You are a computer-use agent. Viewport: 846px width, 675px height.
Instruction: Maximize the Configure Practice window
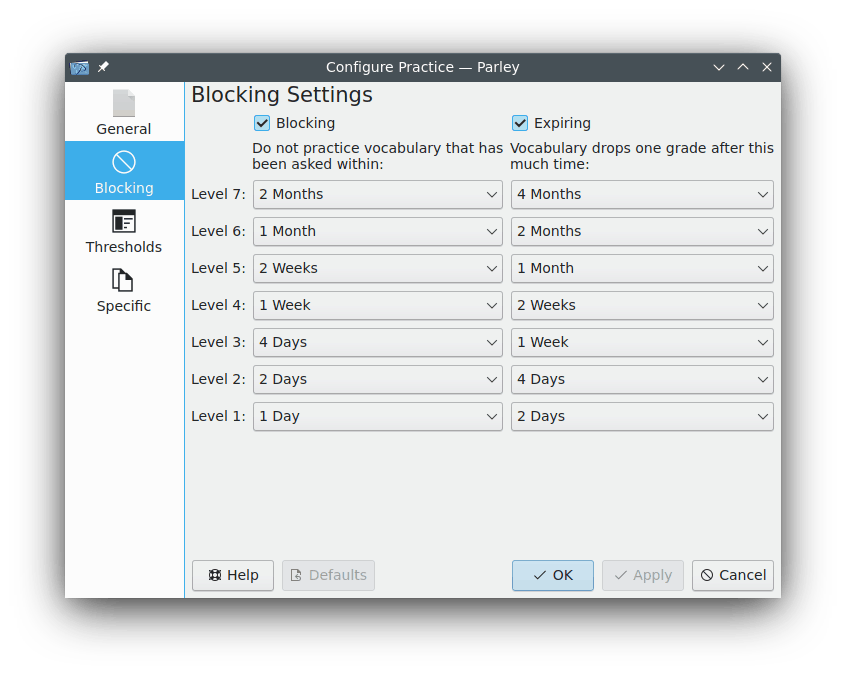[x=743, y=67]
